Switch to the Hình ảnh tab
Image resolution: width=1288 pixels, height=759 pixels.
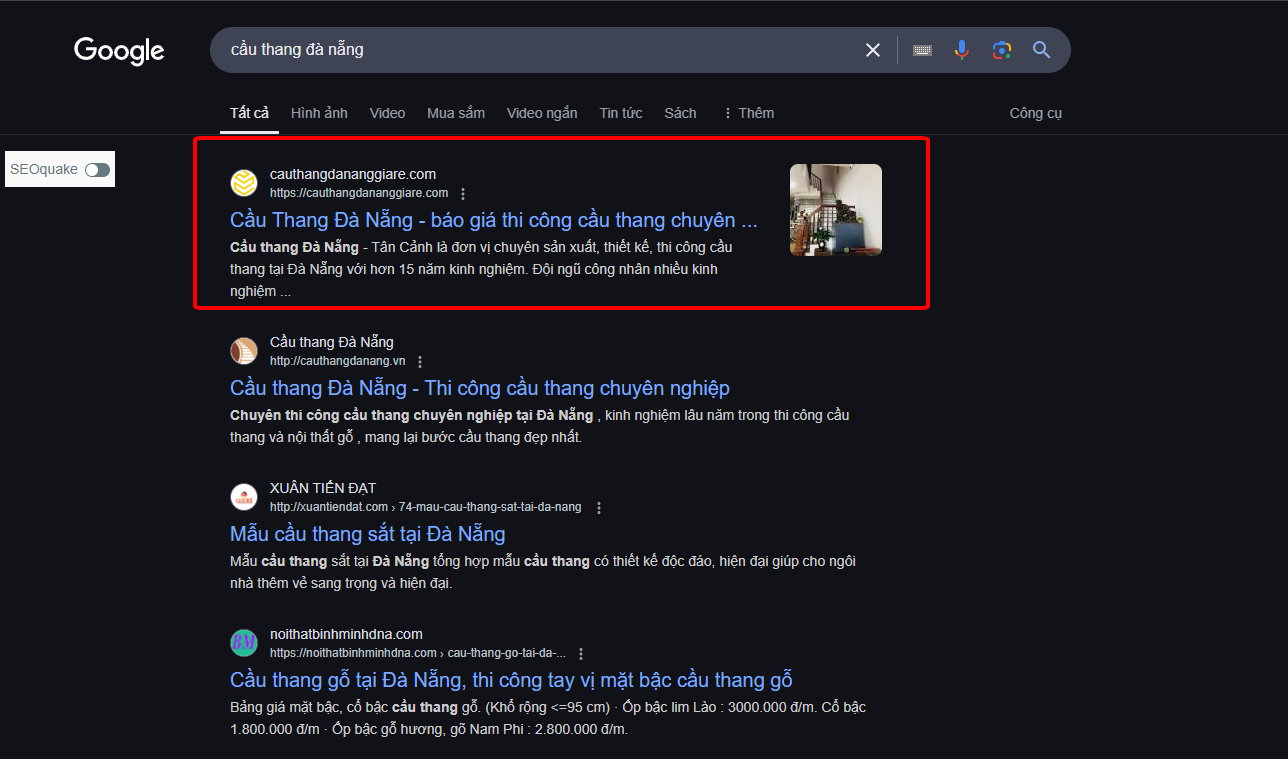(x=319, y=113)
